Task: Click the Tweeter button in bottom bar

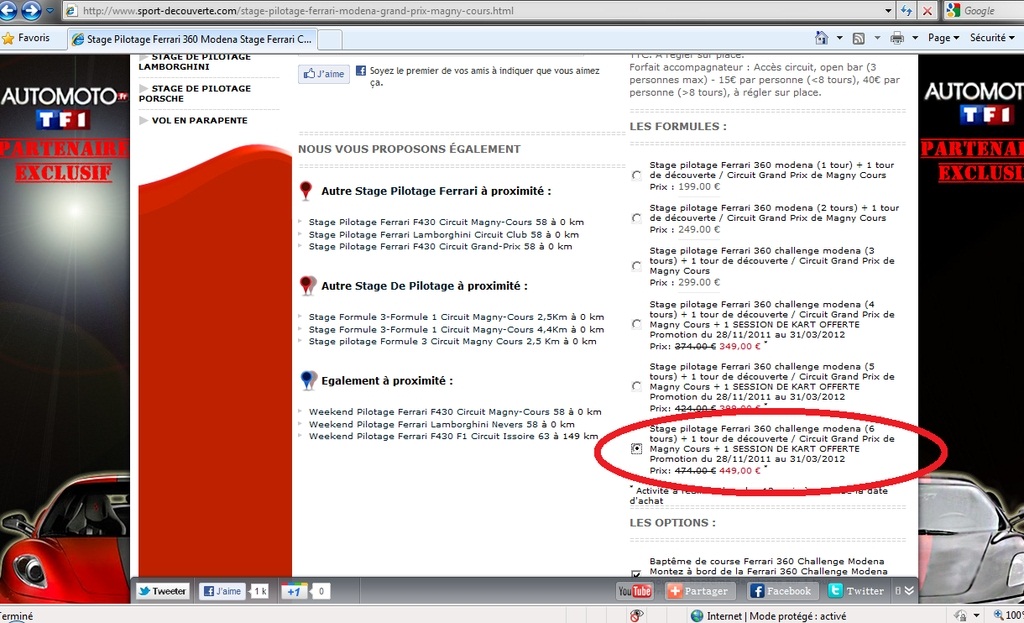Action: click(162, 591)
